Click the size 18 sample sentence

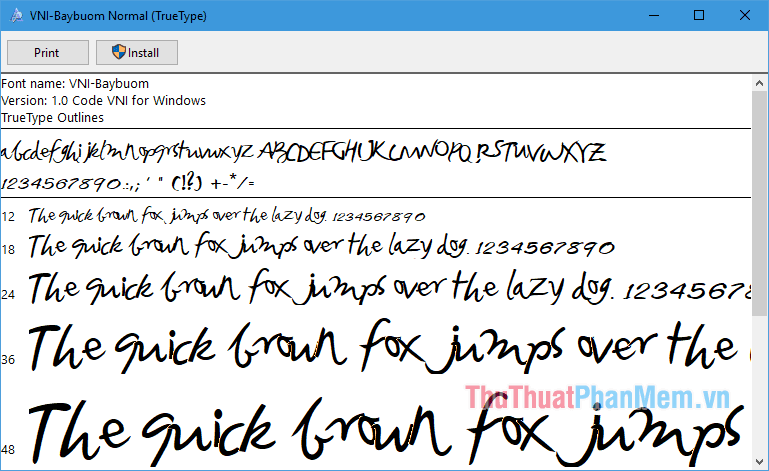[321, 246]
